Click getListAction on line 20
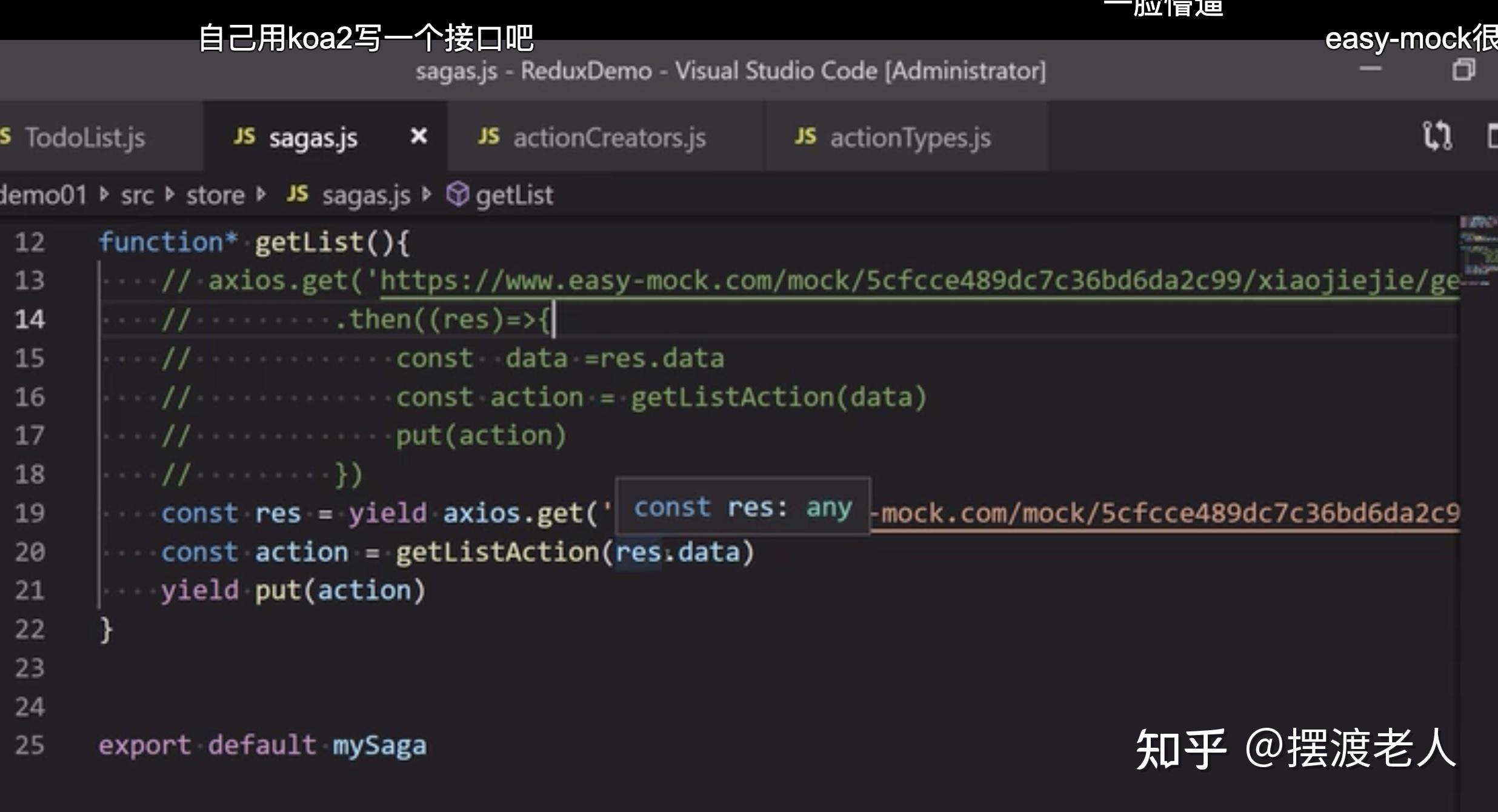Screen dimensions: 1498x812 pos(498,552)
